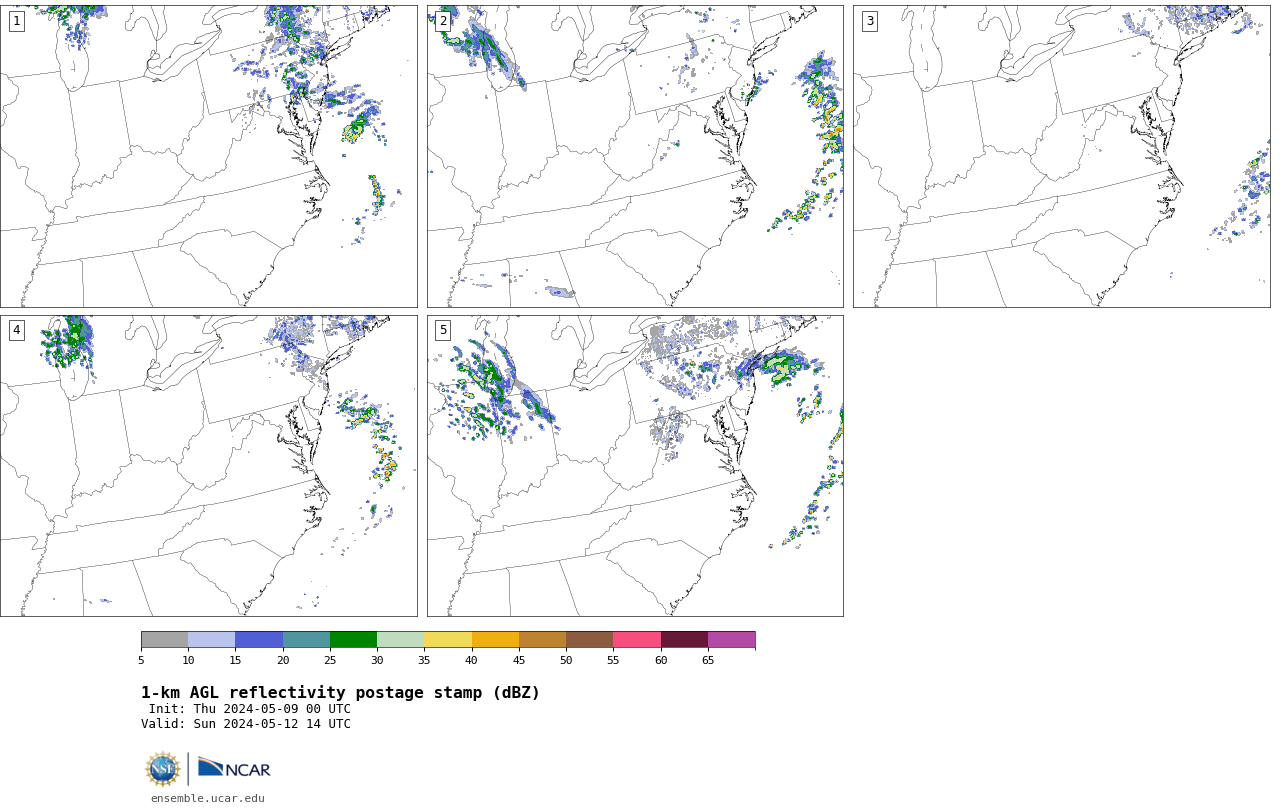The width and height of the screenshot is (1280, 809).
Task: Click the colorbar tick label 50
Action: point(566,660)
